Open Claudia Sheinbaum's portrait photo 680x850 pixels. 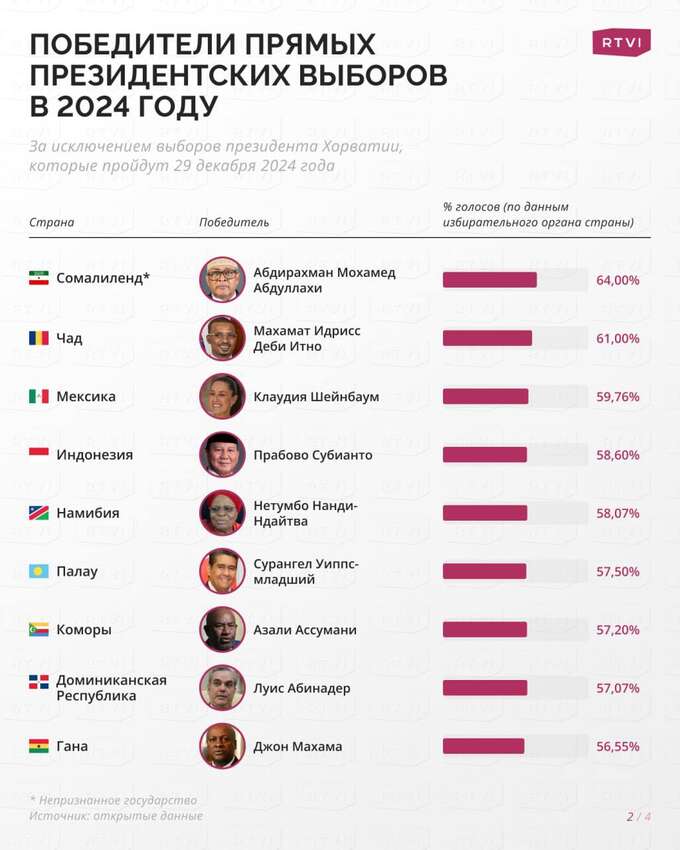coord(222,396)
